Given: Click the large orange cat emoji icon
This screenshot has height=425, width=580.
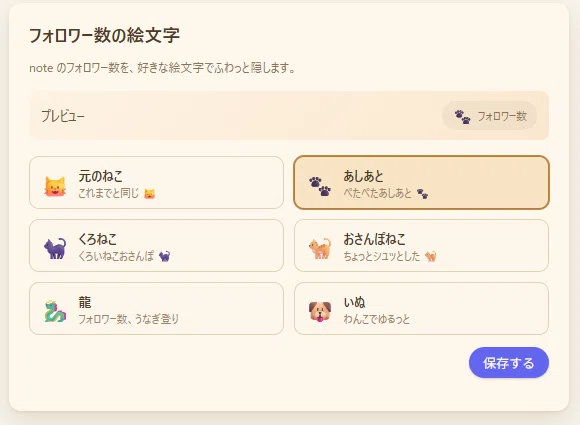Looking at the screenshot, I should coord(55,186).
